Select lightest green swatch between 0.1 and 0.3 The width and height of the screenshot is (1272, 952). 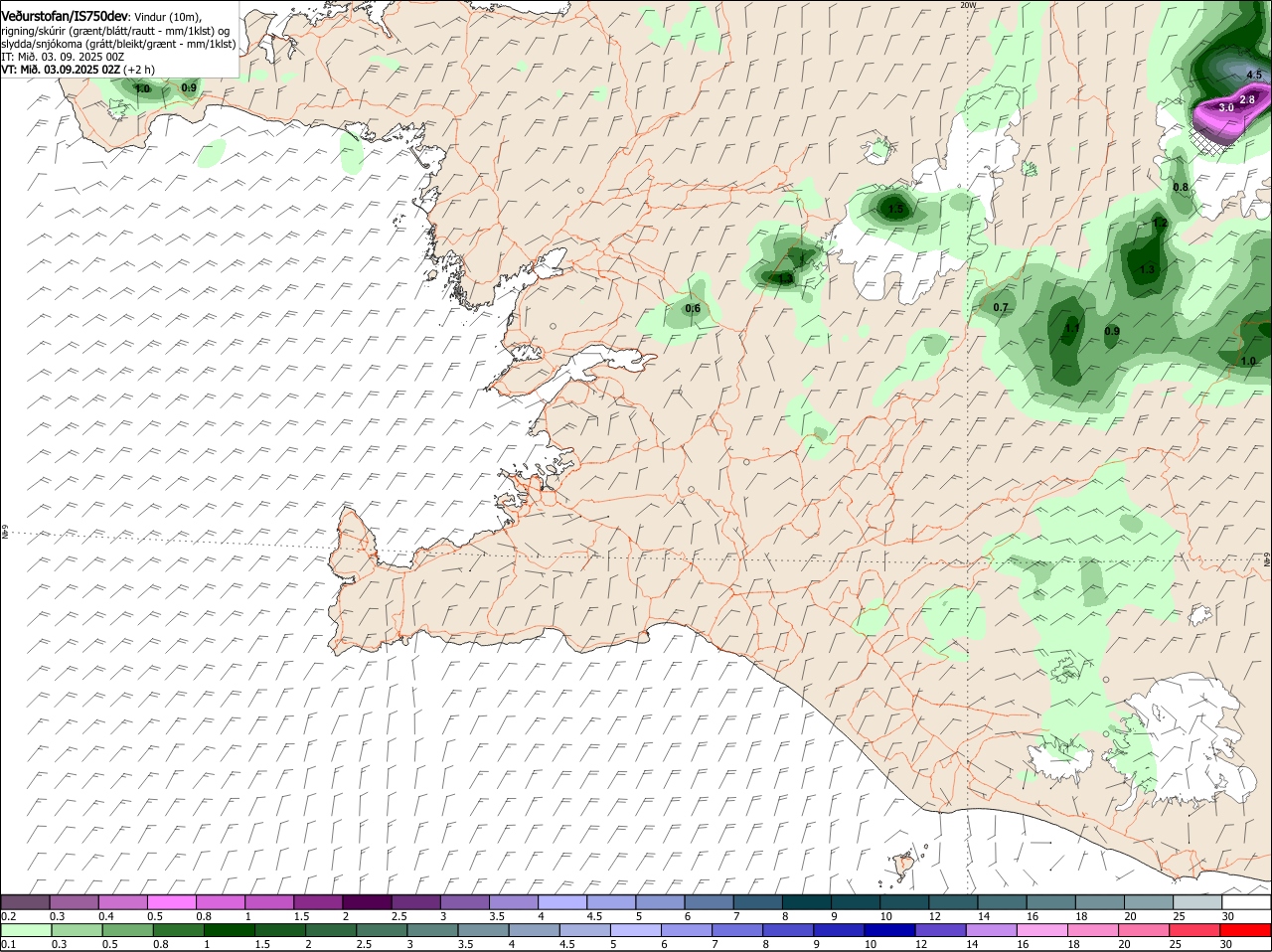[x=25, y=930]
